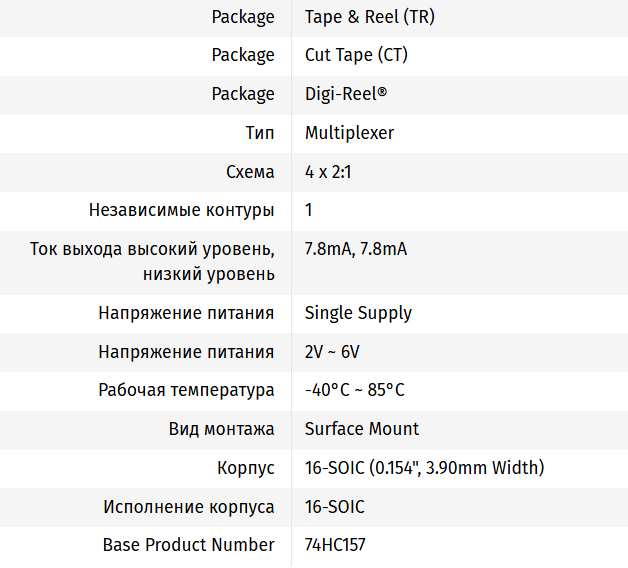Click the Surface Mount value
The height and width of the screenshot is (568, 628).
point(362,429)
